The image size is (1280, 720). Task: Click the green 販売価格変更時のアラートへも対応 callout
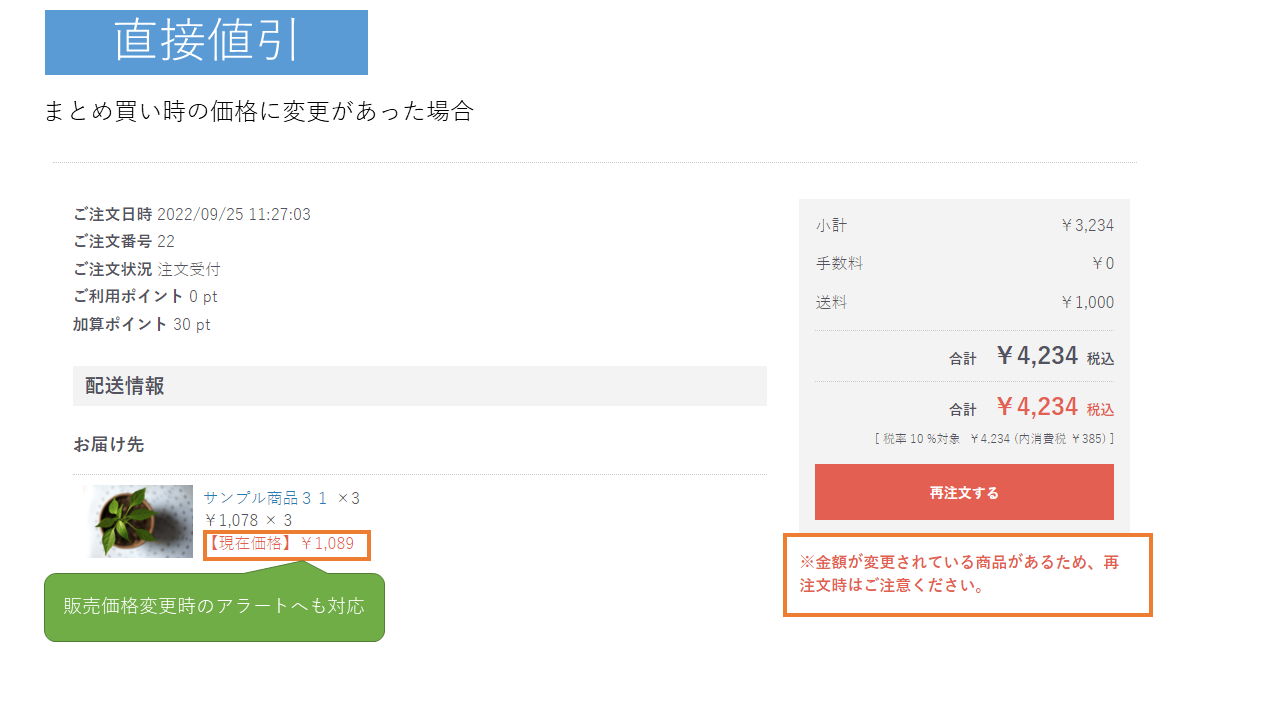(214, 606)
